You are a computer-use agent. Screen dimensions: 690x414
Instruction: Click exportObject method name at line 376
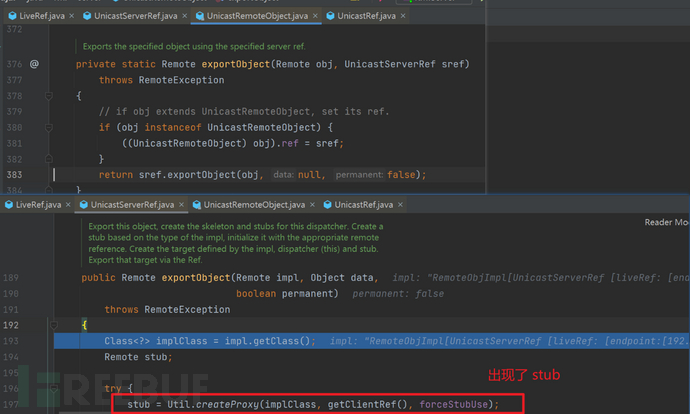click(x=235, y=64)
